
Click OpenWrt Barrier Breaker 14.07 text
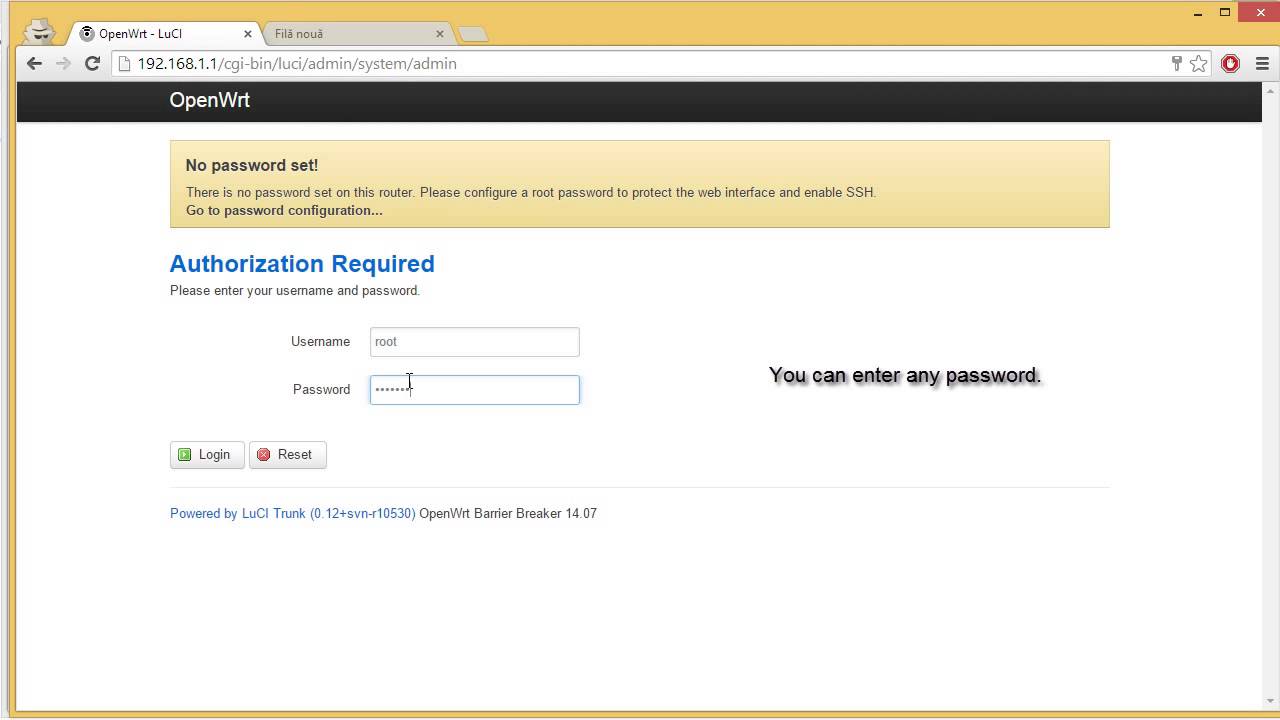[508, 513]
